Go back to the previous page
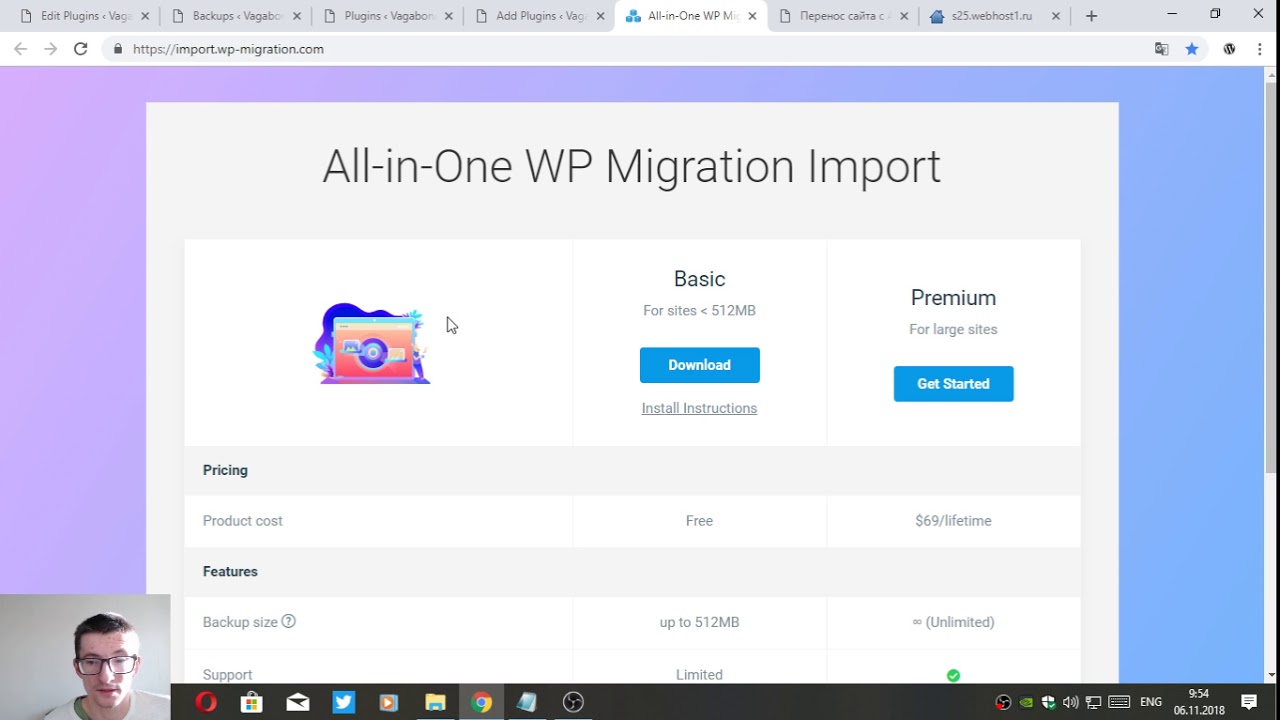Screen dimensions: 1280x720 (x=20, y=49)
